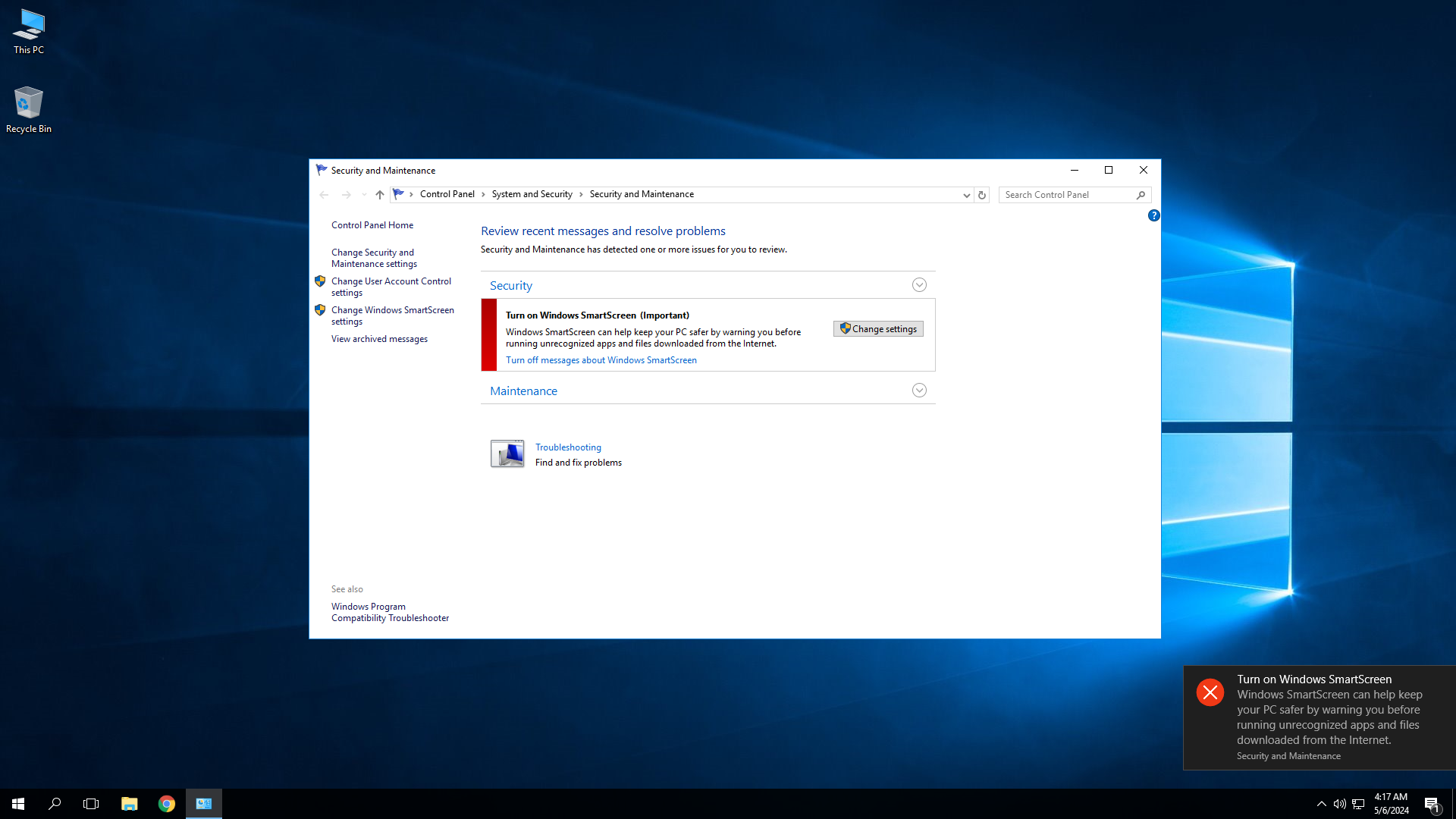Click Security and Maintenance breadcrumb
1456x819 pixels.
click(642, 194)
